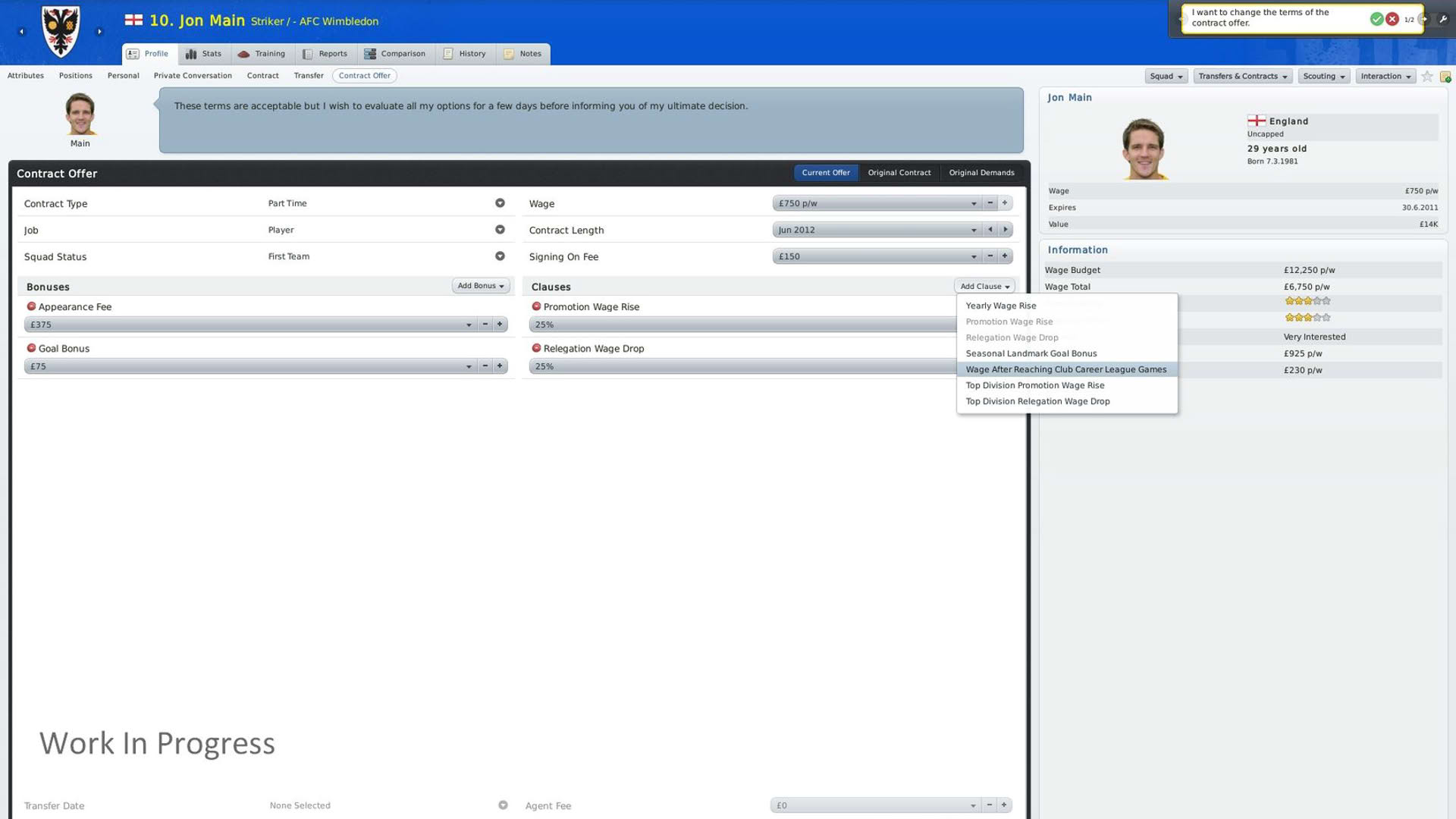View the Original Contract terms

899,173
